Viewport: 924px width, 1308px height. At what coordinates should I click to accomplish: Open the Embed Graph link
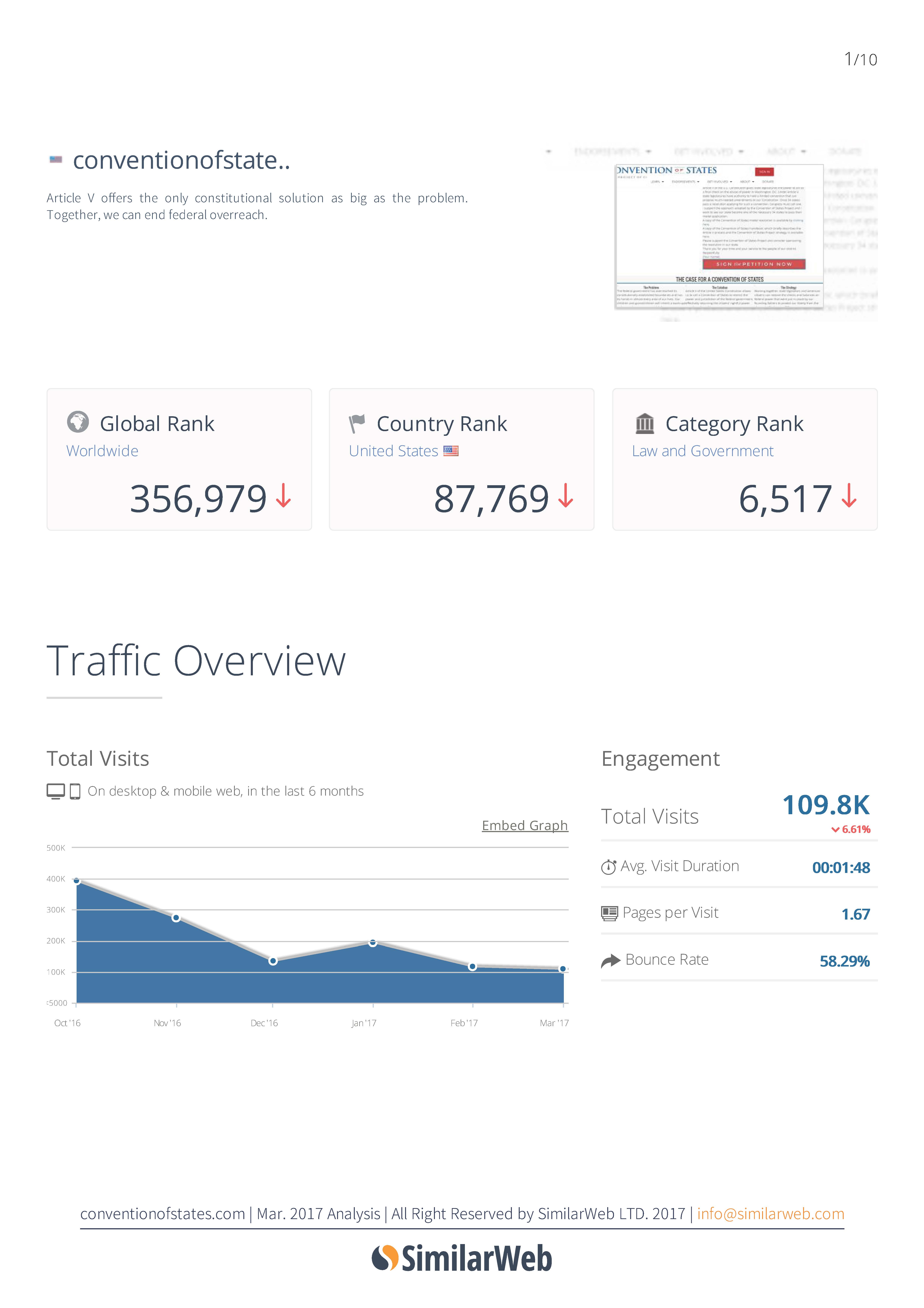click(525, 825)
